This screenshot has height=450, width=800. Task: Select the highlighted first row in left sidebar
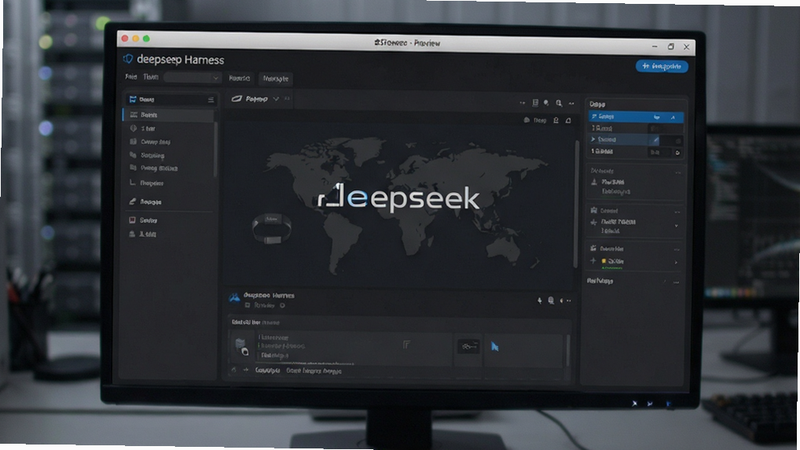coord(169,115)
